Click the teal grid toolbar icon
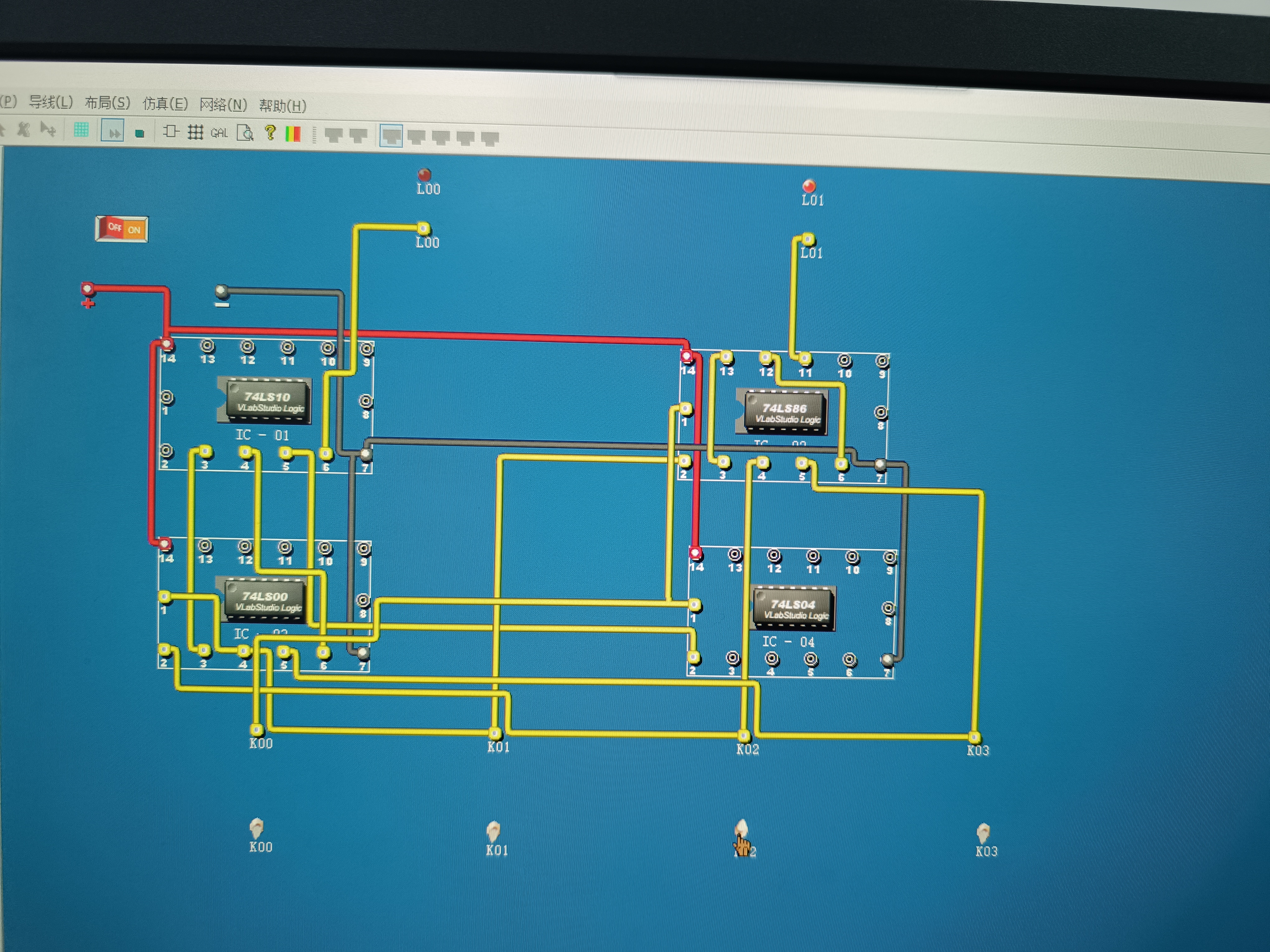Image resolution: width=1270 pixels, height=952 pixels. pos(81,130)
